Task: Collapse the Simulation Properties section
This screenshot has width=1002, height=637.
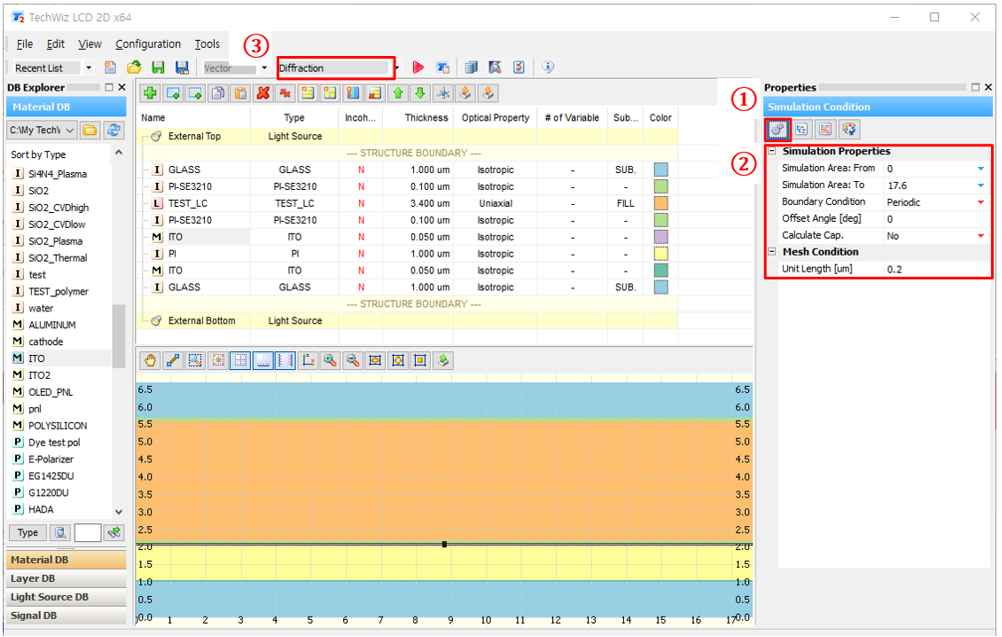Action: point(772,152)
